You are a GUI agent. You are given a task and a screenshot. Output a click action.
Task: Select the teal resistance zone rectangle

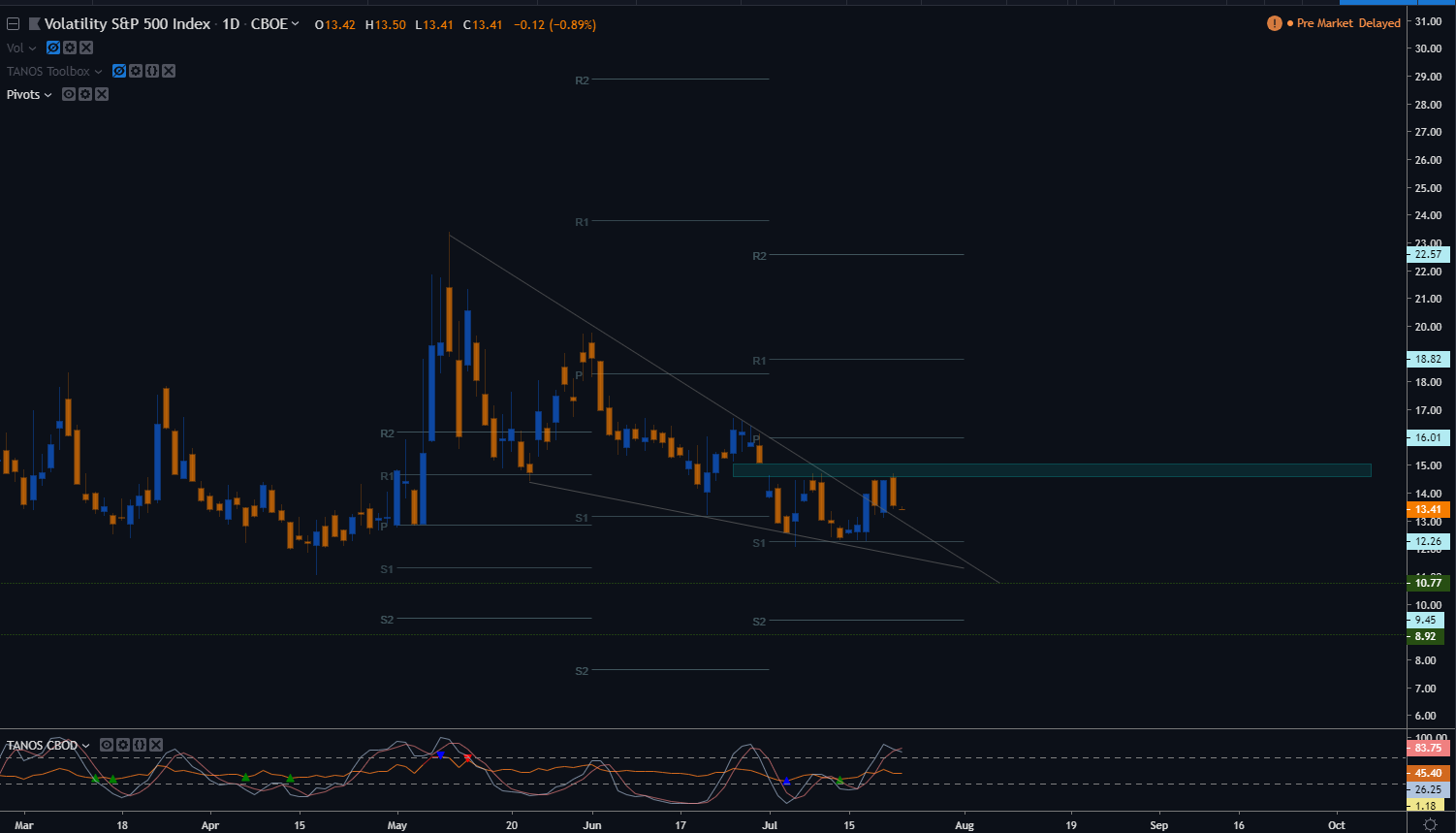[x=1052, y=470]
